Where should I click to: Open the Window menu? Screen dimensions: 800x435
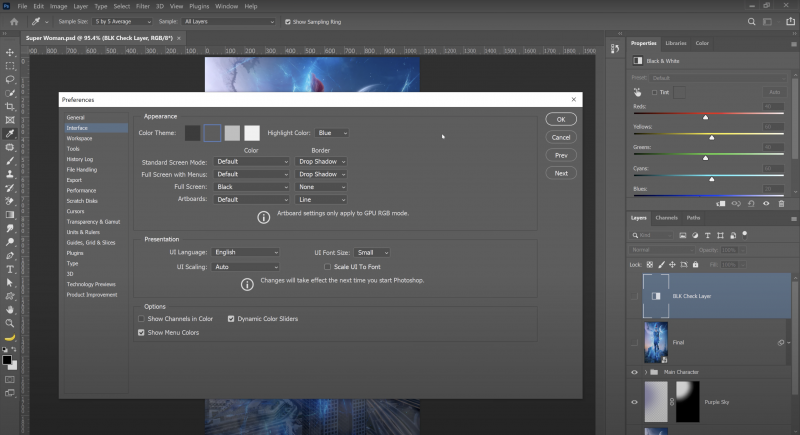226,6
